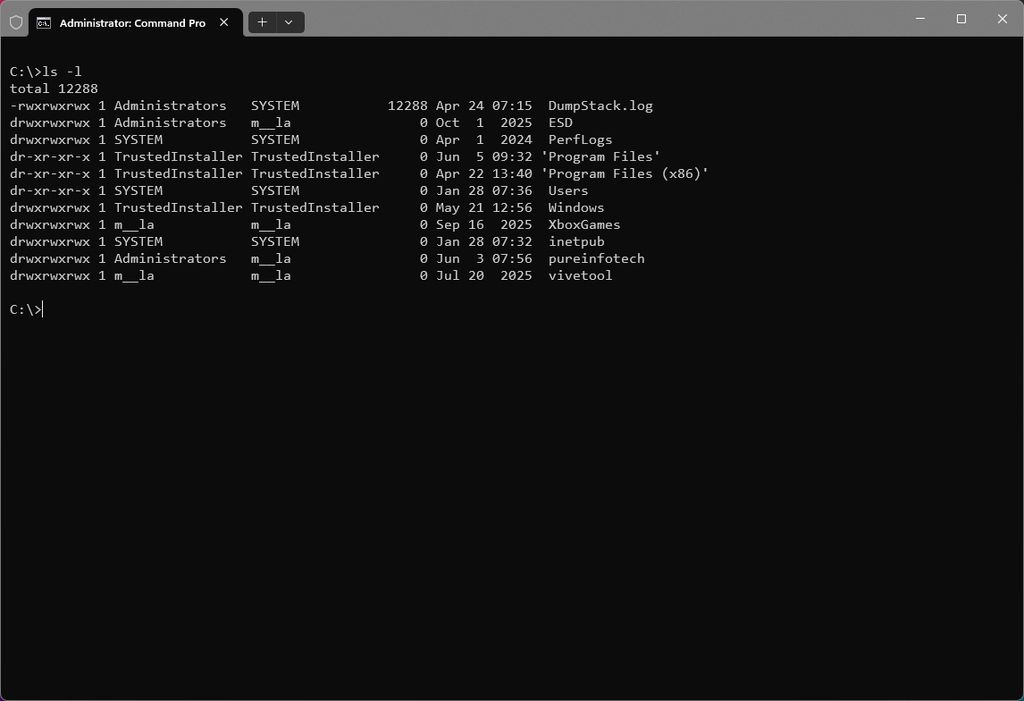
Task: Click the 'Jul 20 2025' date of vivetool
Action: 484,276
